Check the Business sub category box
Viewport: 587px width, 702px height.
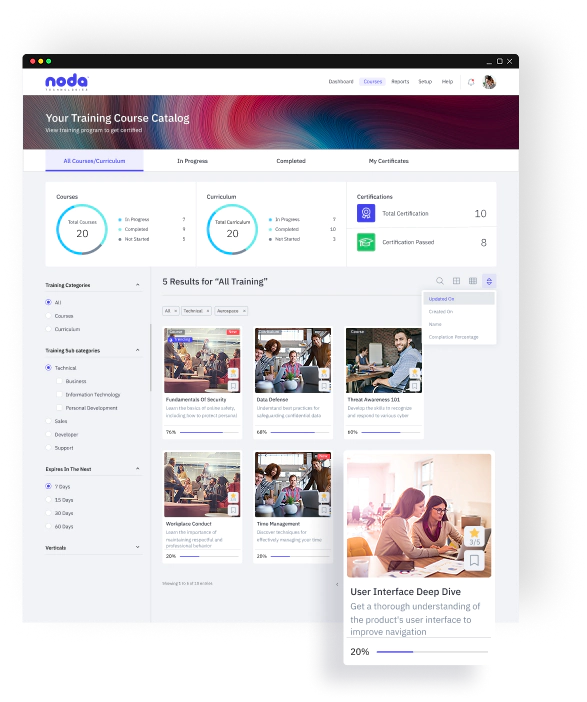point(59,381)
